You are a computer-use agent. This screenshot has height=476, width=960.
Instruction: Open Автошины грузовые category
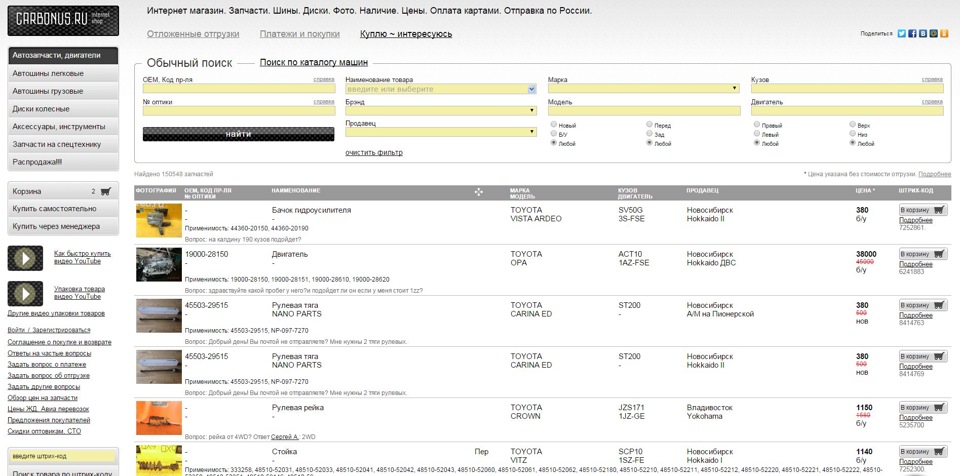63,91
